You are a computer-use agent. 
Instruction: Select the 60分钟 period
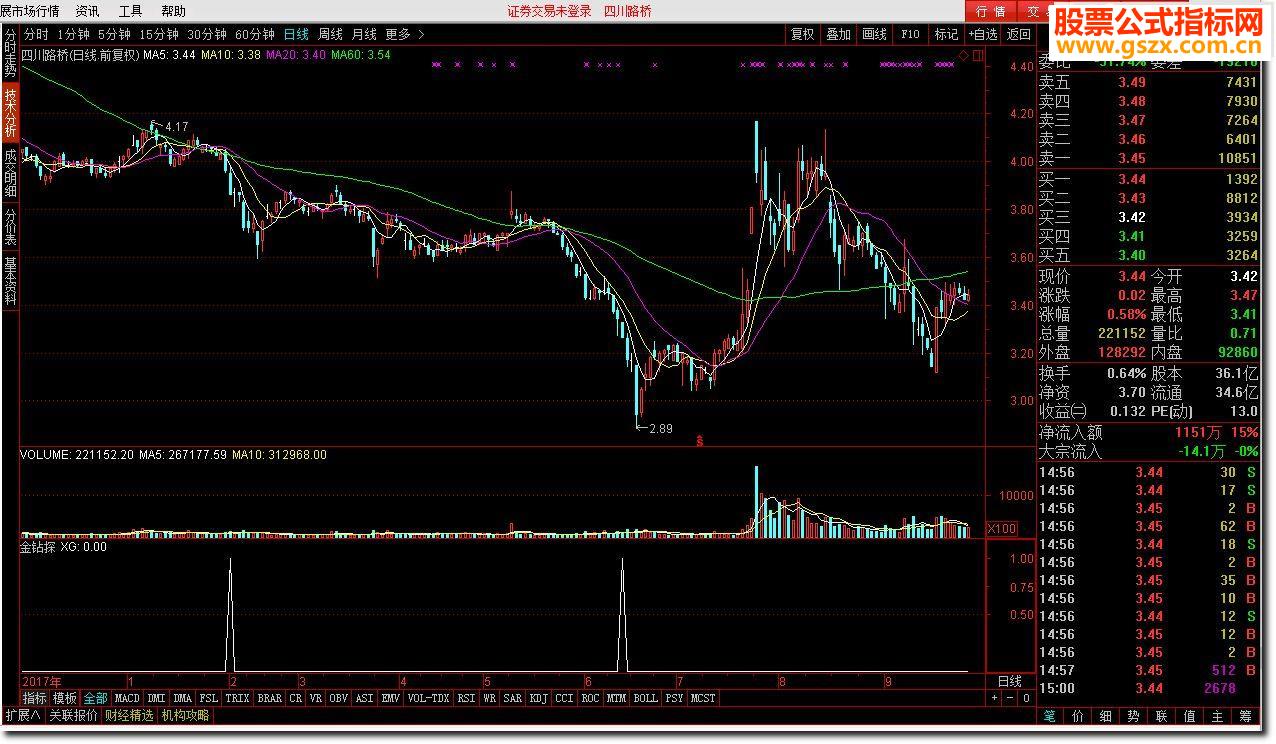click(255, 34)
